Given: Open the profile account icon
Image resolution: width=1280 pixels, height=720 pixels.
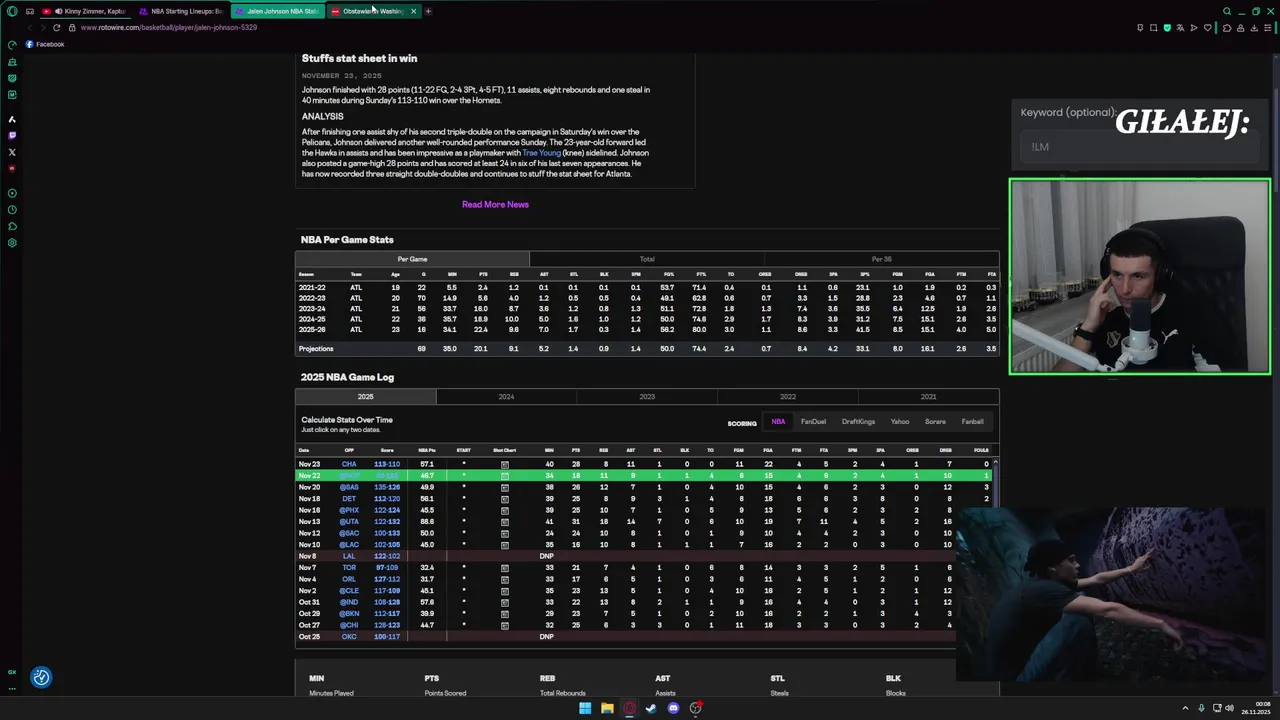Looking at the screenshot, I should 1241,27.
